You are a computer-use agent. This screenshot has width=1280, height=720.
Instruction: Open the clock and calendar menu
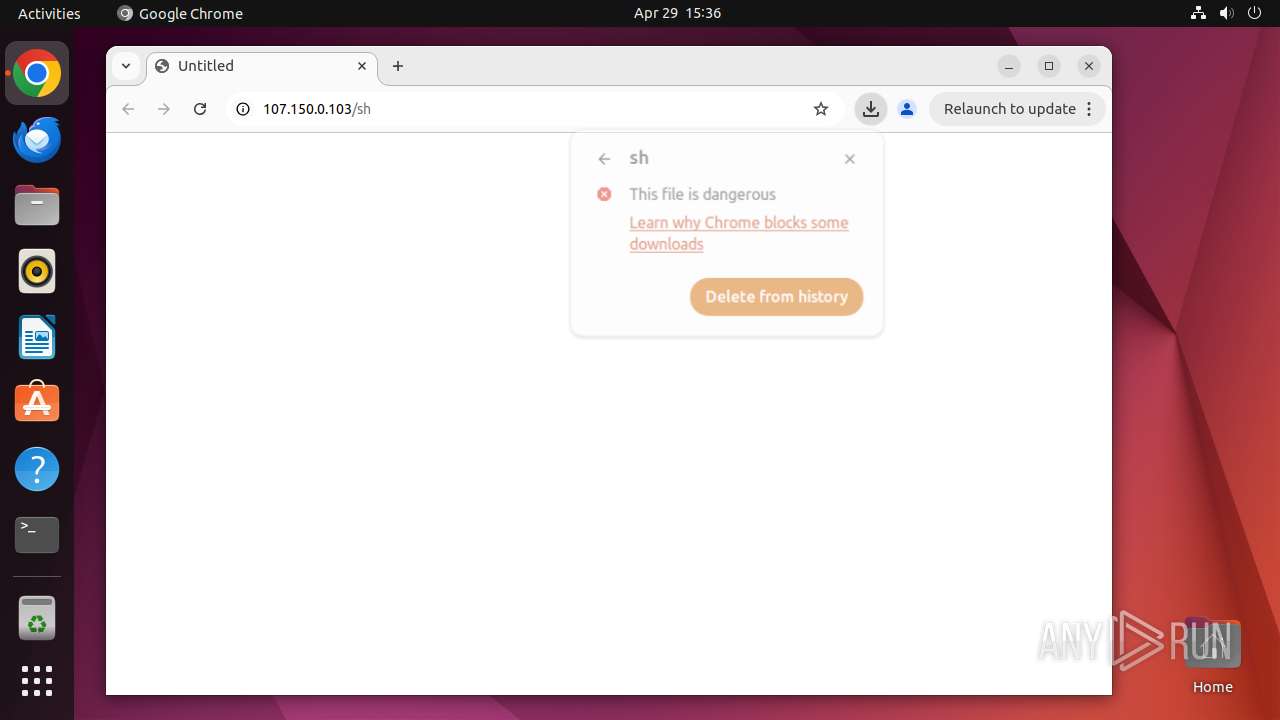click(677, 13)
